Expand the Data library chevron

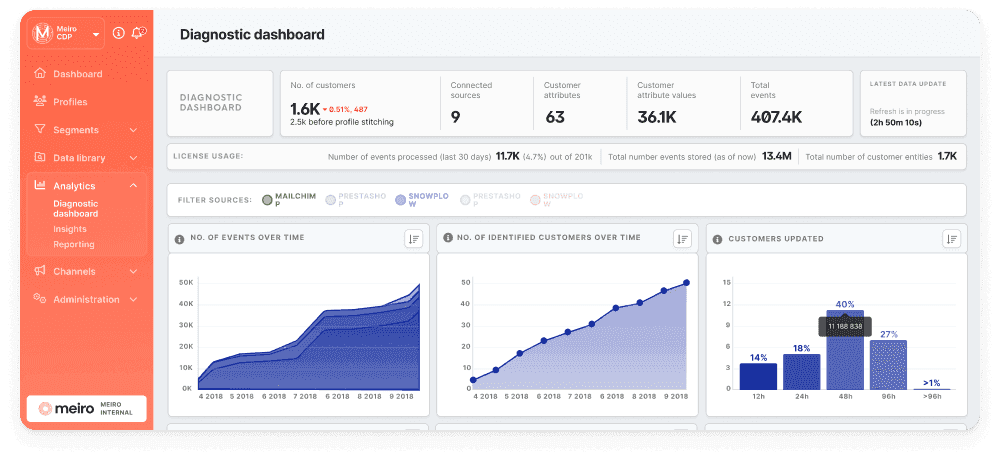point(133,158)
